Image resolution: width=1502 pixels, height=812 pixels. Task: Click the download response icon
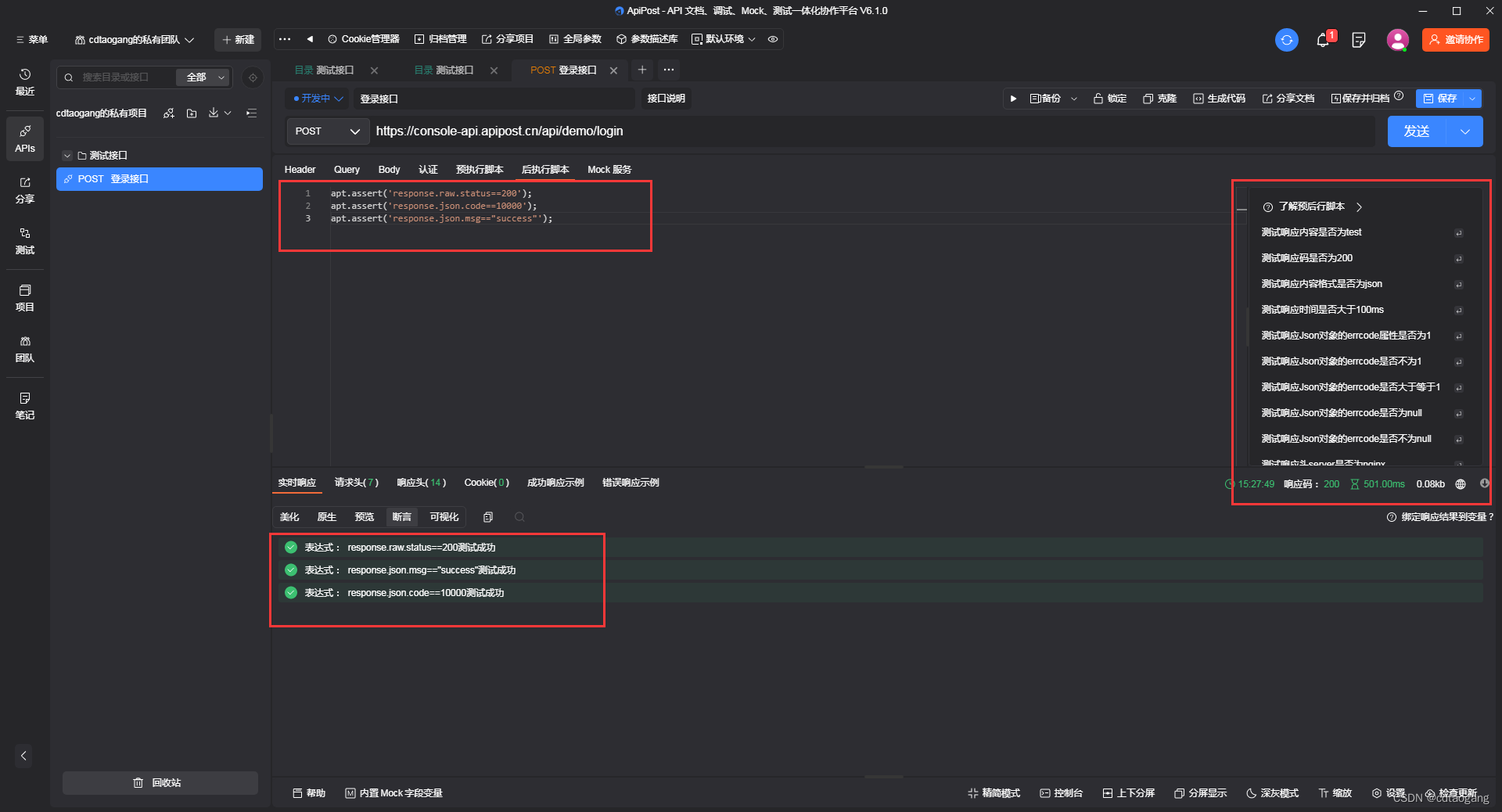1485,483
